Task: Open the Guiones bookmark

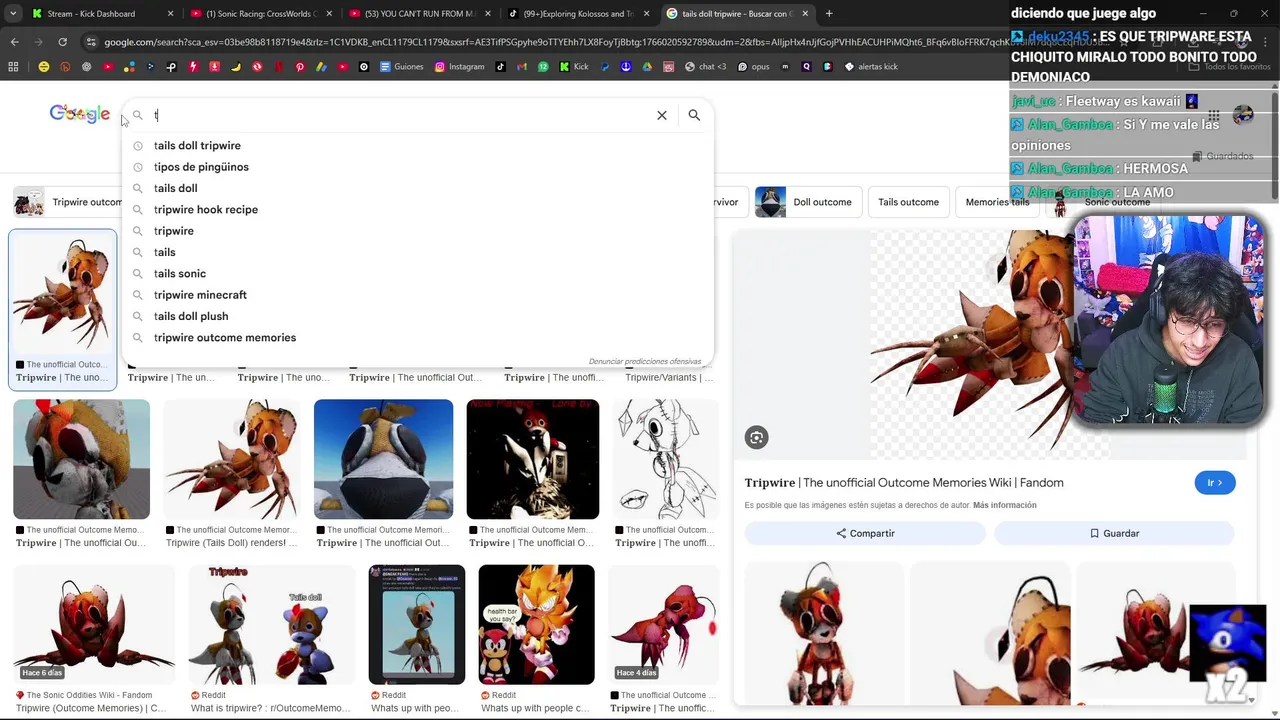Action: (x=400, y=67)
